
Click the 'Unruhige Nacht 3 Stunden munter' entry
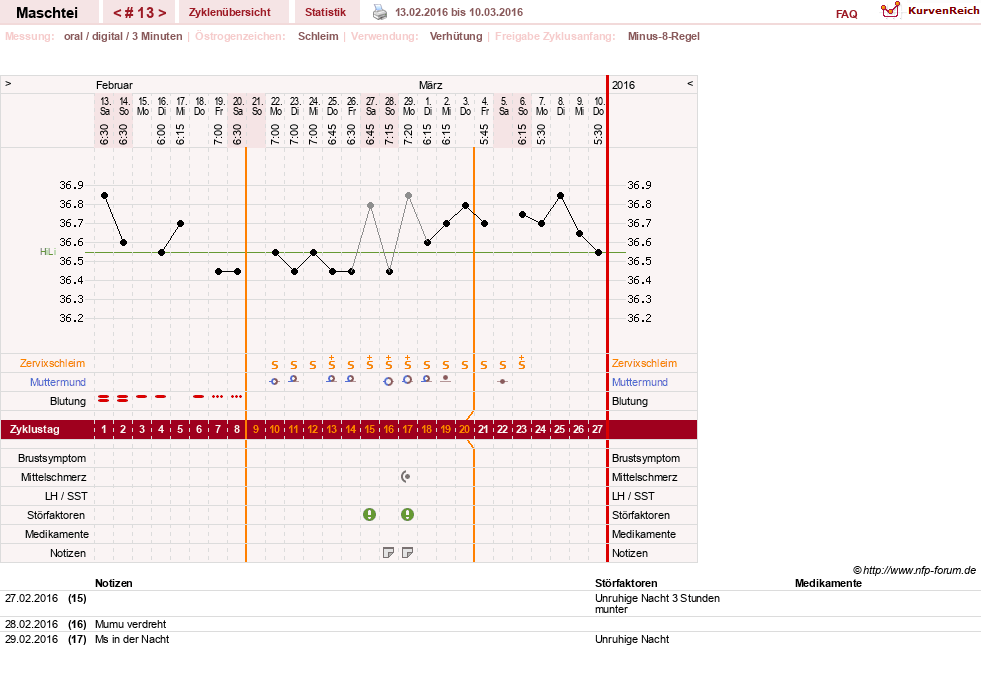(658, 603)
